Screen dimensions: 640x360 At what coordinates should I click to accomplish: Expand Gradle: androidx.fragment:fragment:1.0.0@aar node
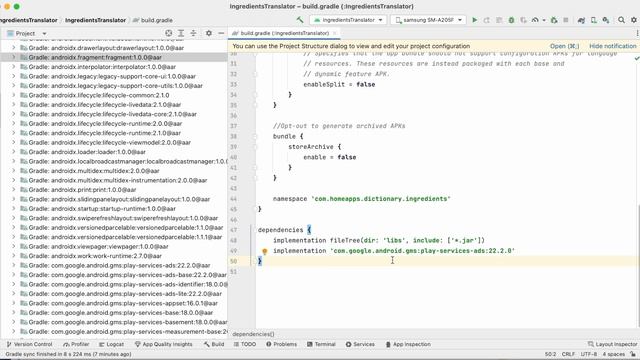[13, 57]
